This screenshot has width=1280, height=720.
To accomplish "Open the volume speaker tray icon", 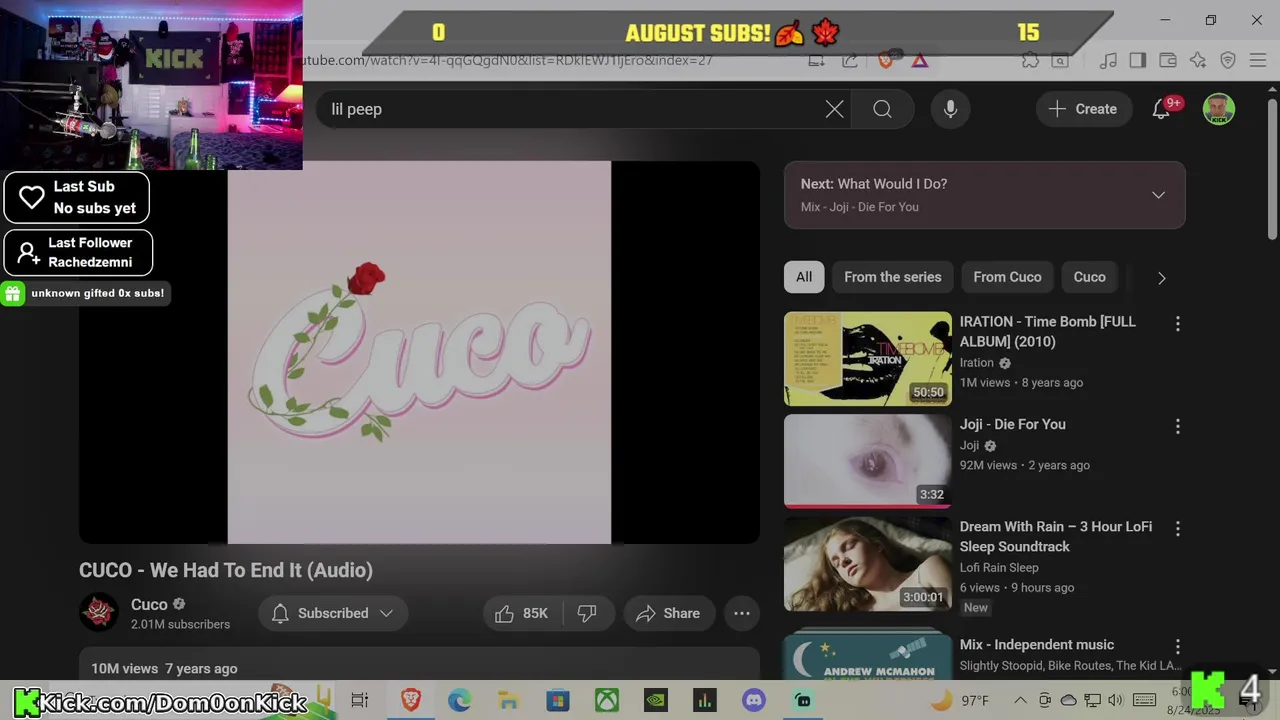I will (x=1116, y=700).
